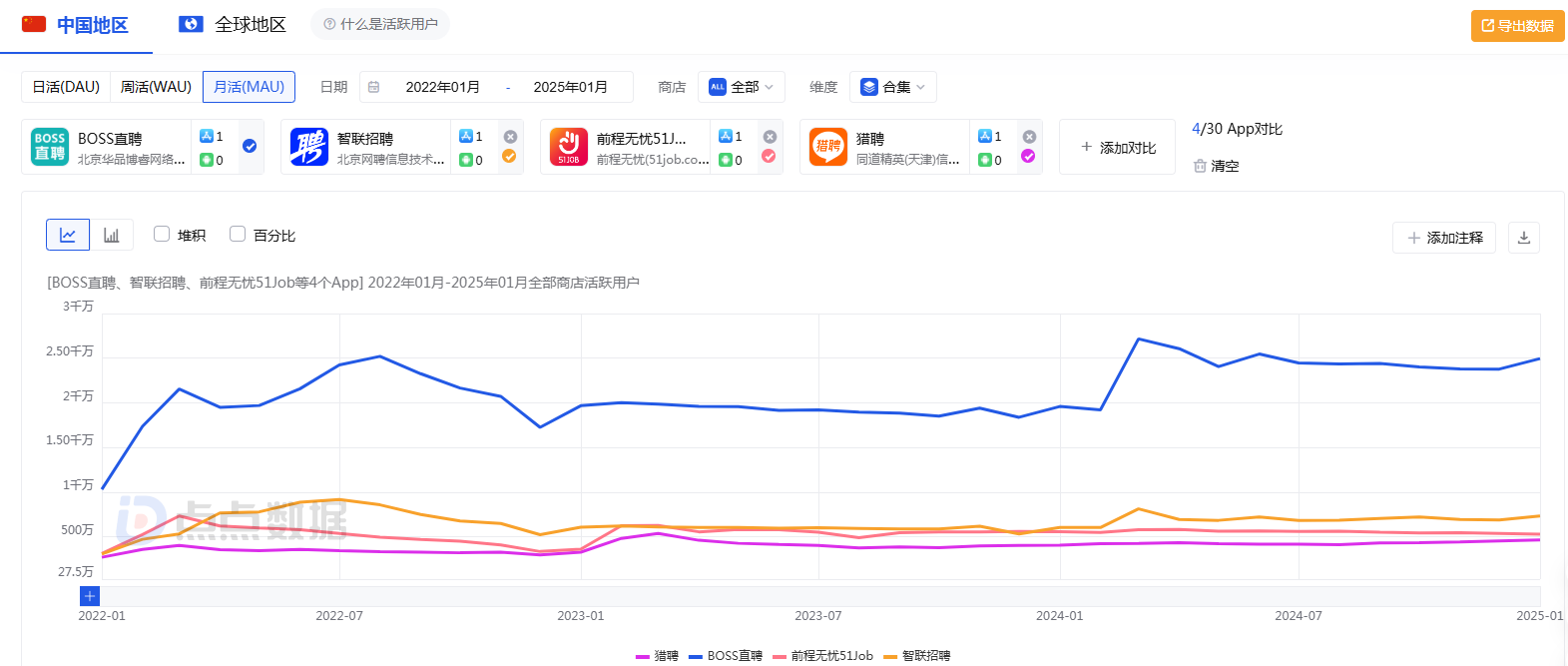Image resolution: width=1568 pixels, height=666 pixels.
Task: Select the 周活(WAU) tab
Action: coord(156,87)
